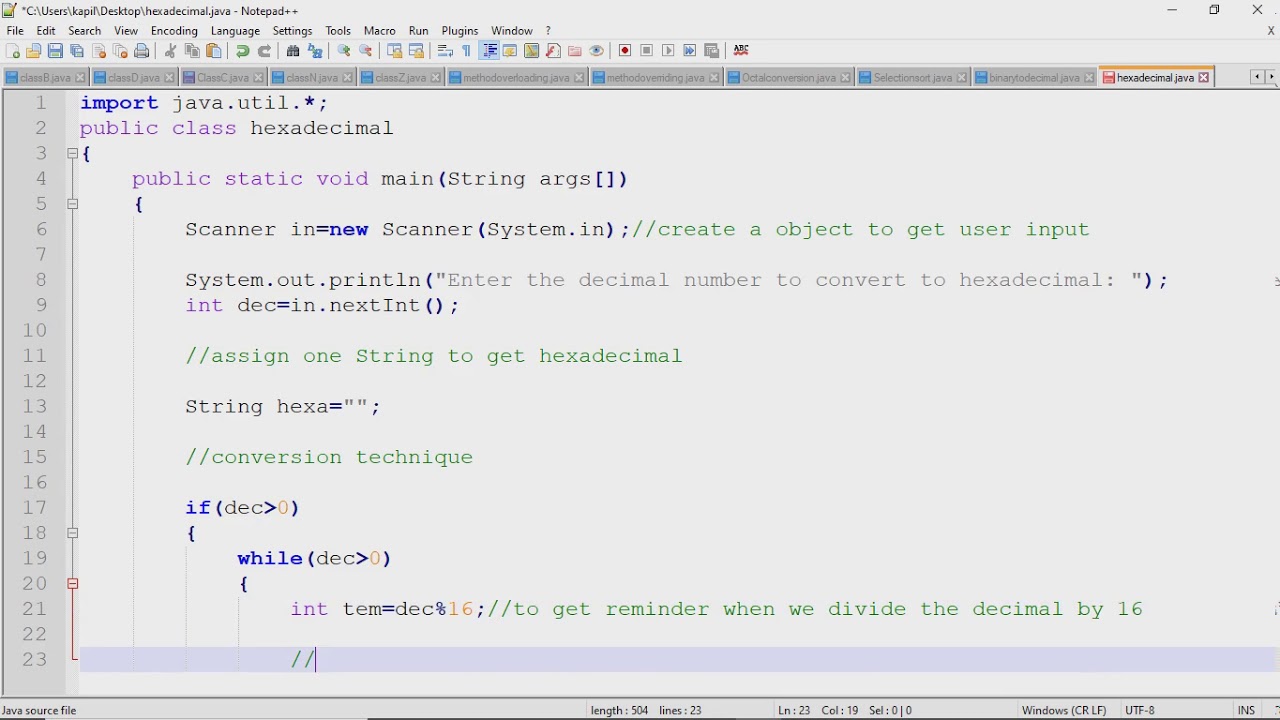
Task: Click the Paste toolbar icon
Action: (213, 51)
